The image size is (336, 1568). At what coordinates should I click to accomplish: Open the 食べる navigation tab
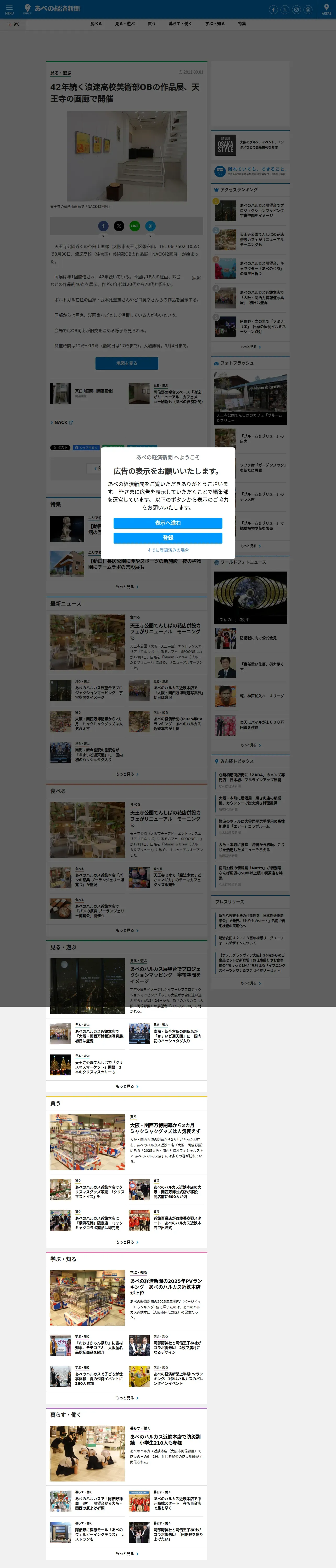tap(96, 24)
